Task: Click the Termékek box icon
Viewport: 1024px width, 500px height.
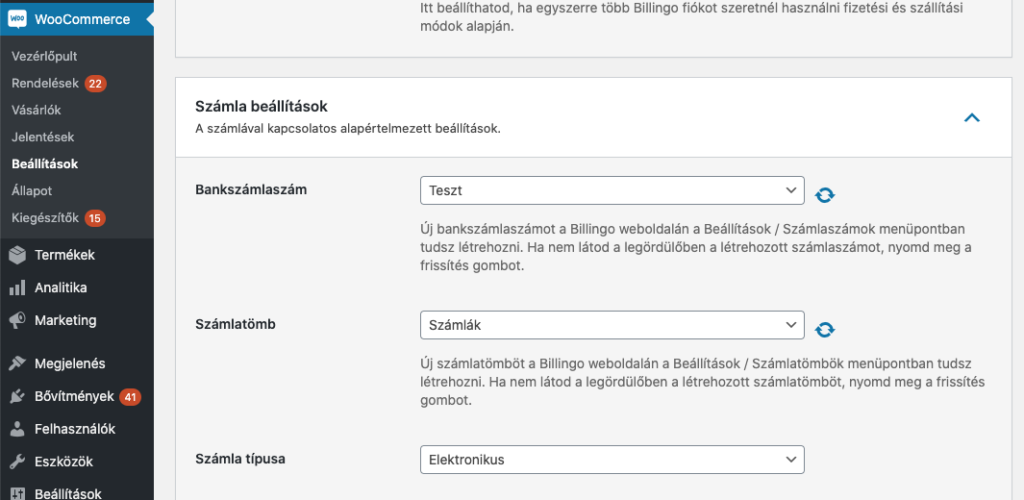Action: [17, 255]
